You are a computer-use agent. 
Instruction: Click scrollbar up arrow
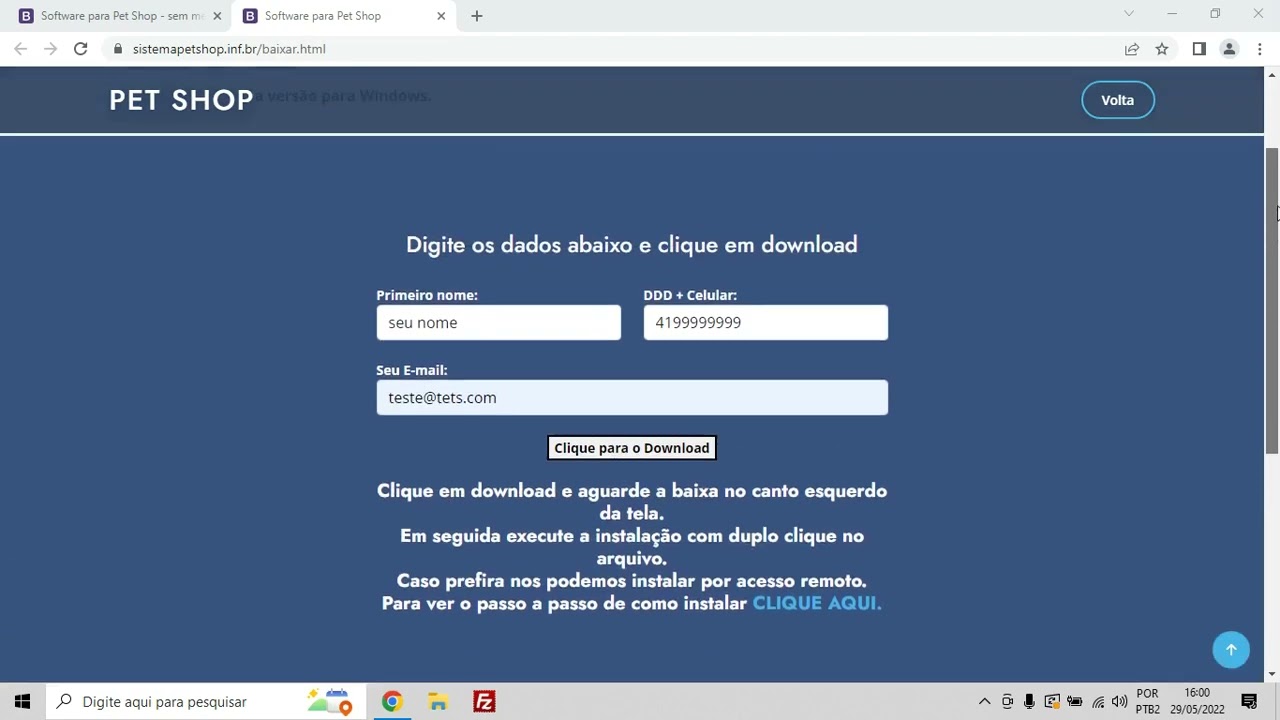point(1272,75)
